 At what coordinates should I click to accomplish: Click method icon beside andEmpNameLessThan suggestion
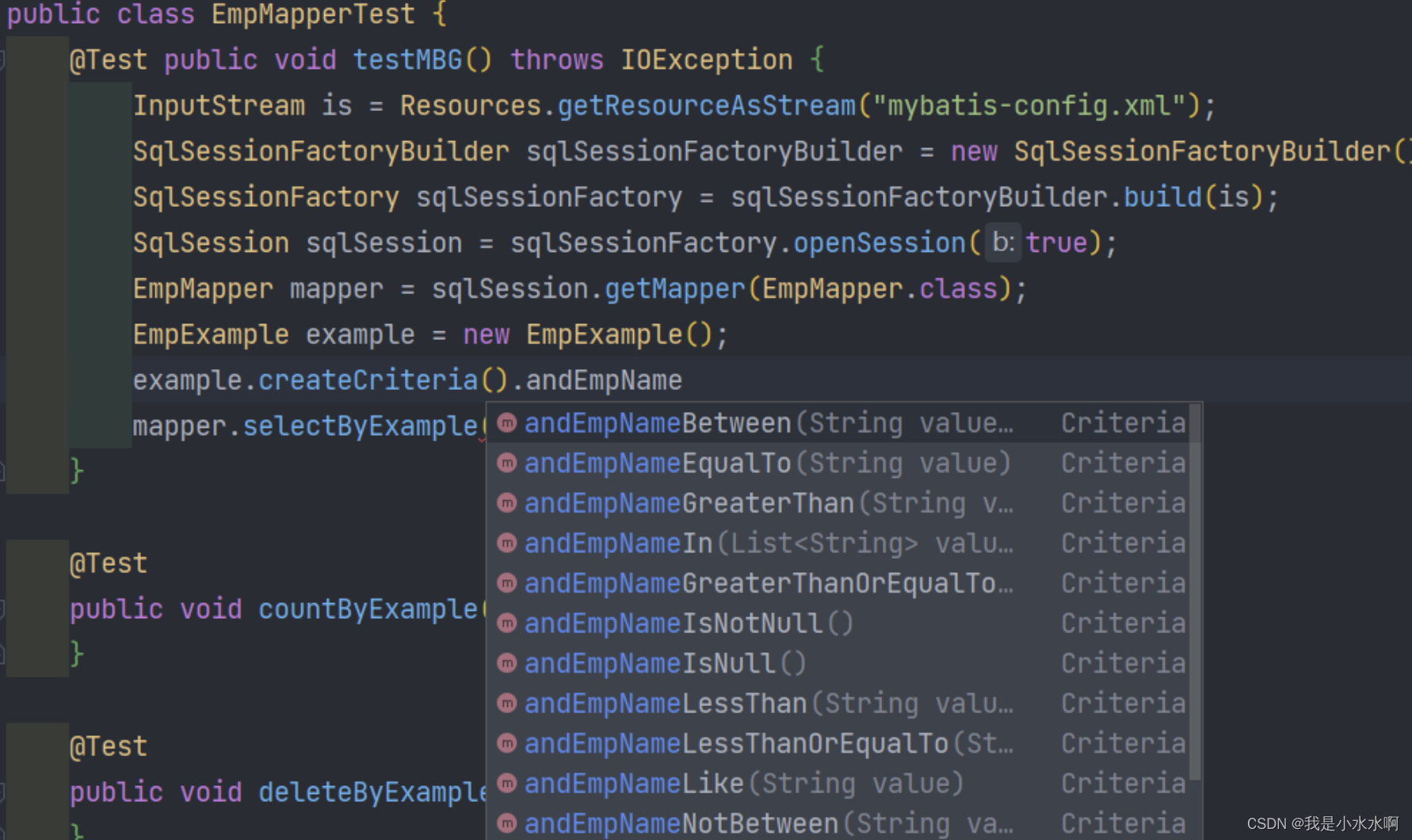tap(507, 703)
